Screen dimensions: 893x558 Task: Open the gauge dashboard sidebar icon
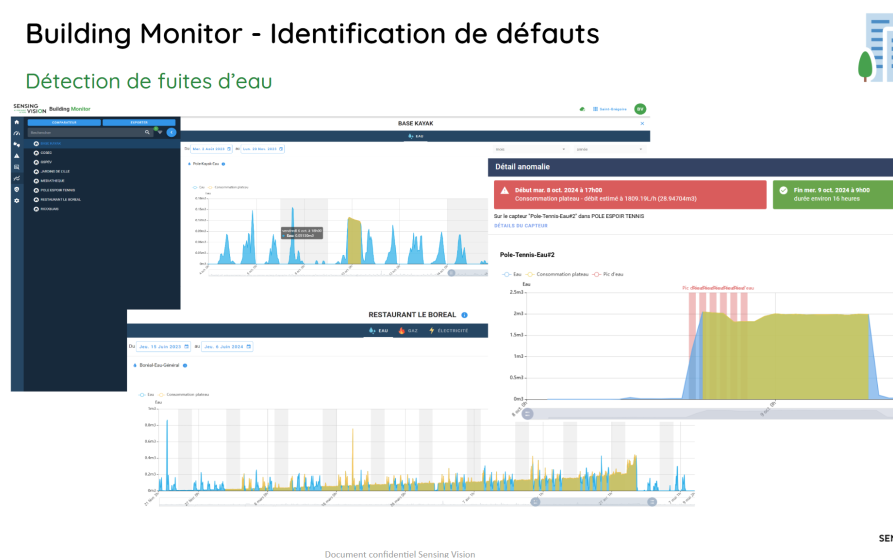coord(17,133)
